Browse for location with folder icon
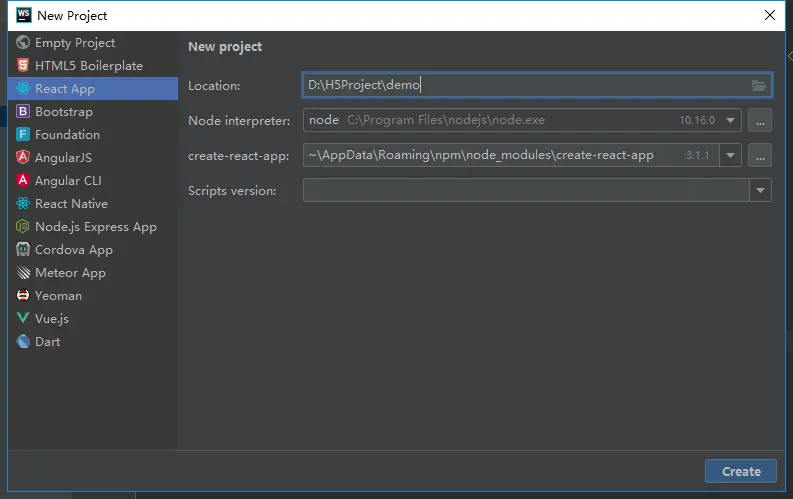The width and height of the screenshot is (793, 499). [x=759, y=85]
